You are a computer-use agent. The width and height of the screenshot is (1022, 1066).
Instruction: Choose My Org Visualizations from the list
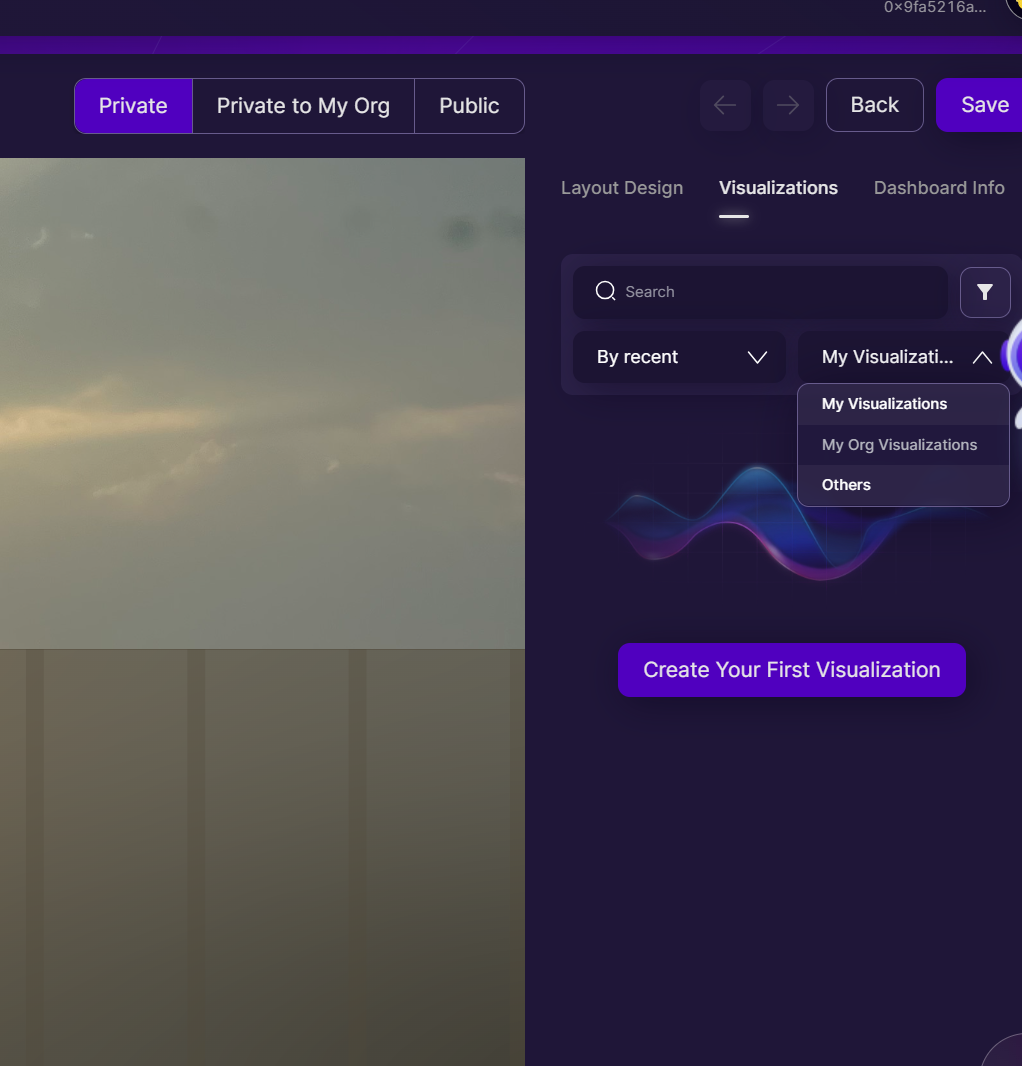click(903, 445)
